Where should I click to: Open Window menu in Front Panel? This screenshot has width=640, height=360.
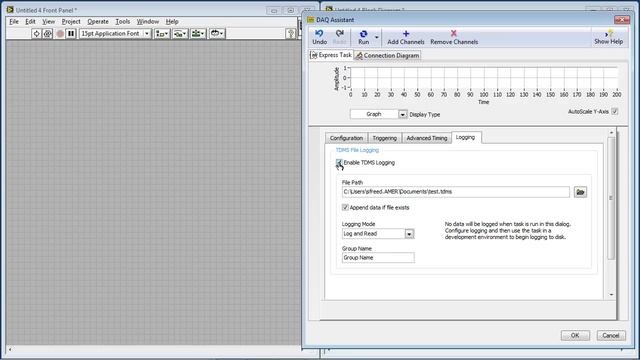pos(147,22)
